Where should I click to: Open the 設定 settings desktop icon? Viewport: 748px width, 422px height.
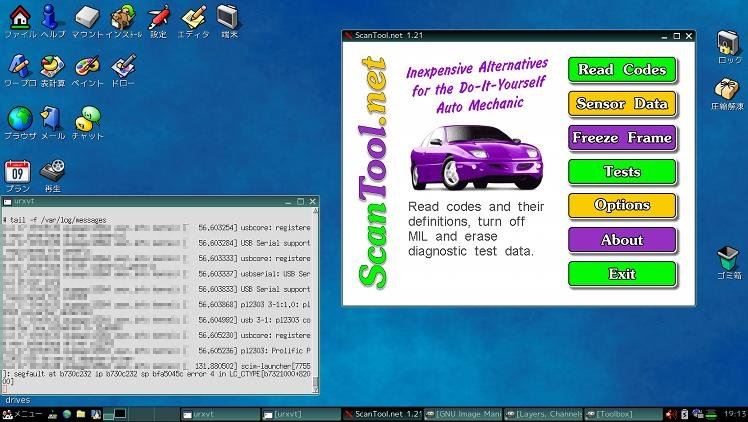point(158,21)
